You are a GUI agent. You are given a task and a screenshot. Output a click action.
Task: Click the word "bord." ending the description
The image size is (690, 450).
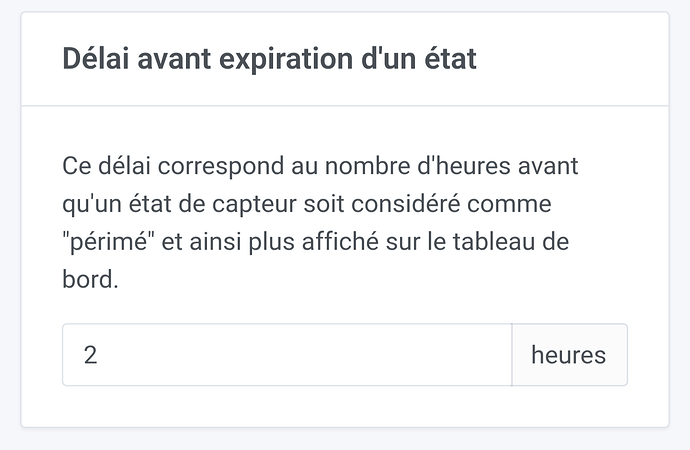[90, 279]
